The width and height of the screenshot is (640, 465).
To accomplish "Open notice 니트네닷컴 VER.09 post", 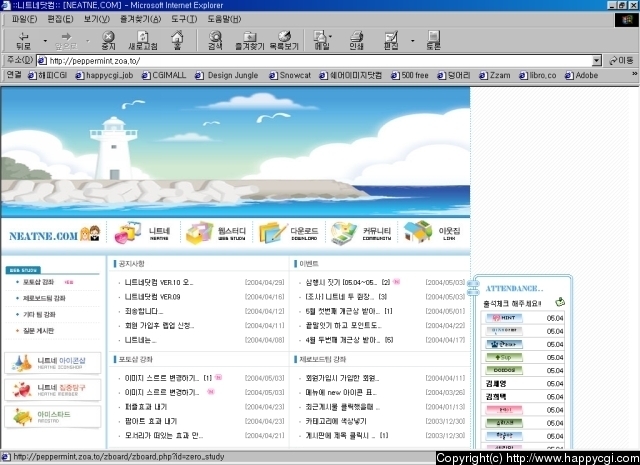I will pos(152,297).
